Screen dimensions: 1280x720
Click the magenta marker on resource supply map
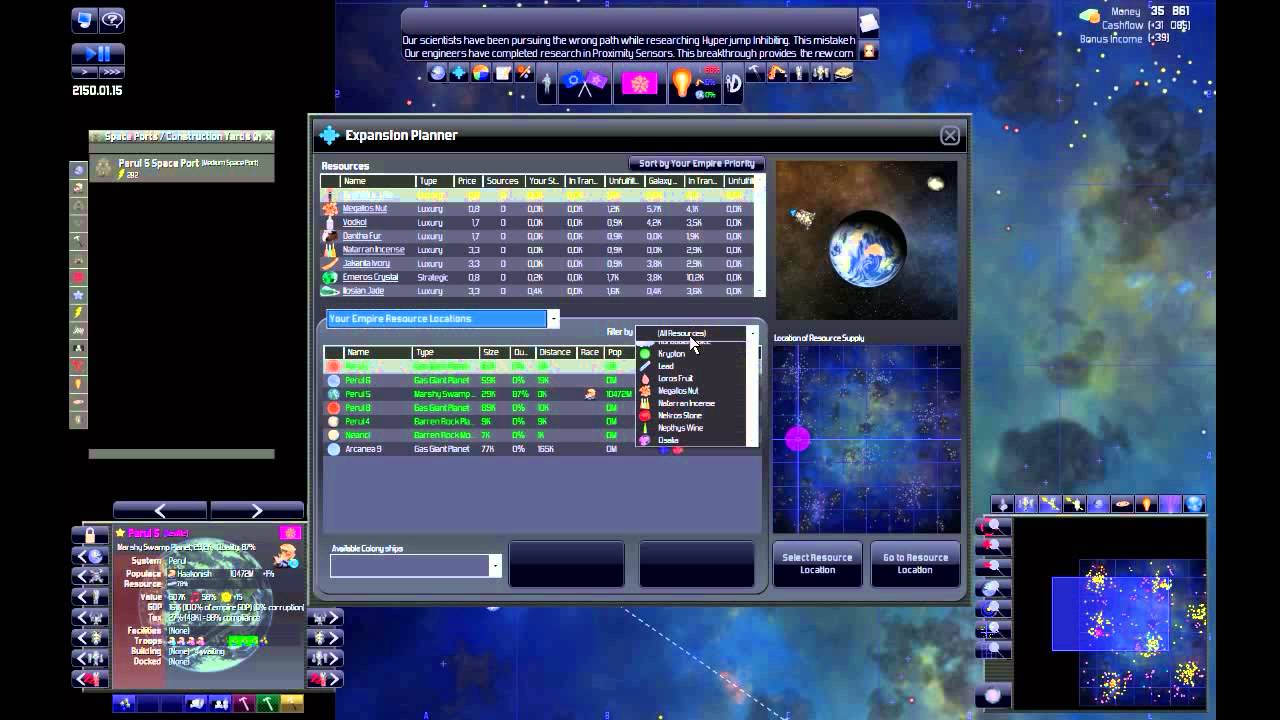[798, 438]
